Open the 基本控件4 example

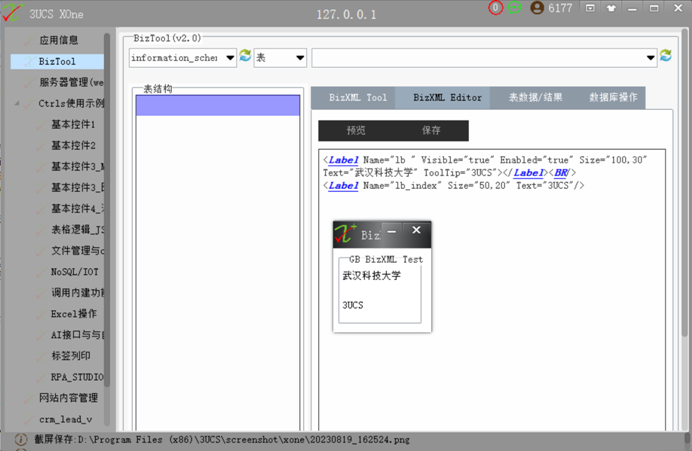[x=78, y=208]
